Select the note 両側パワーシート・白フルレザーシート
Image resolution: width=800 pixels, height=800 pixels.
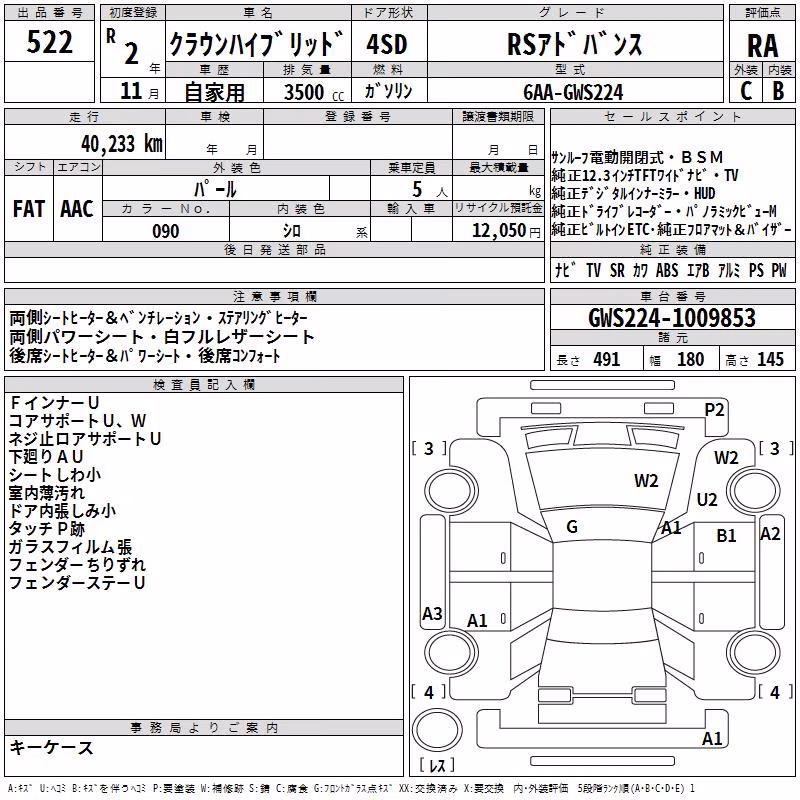(161, 337)
